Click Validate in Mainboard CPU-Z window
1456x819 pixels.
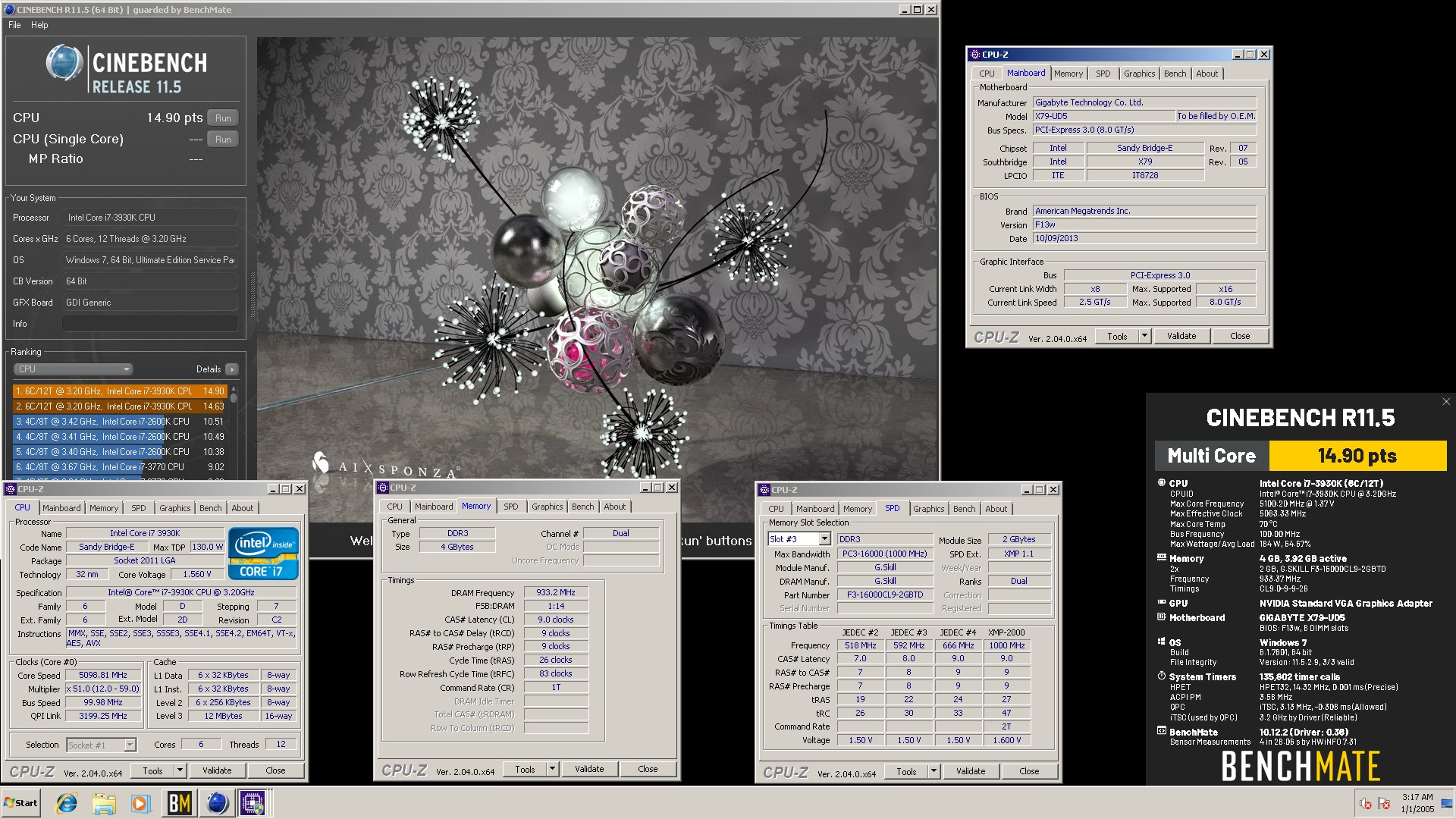pos(1181,336)
